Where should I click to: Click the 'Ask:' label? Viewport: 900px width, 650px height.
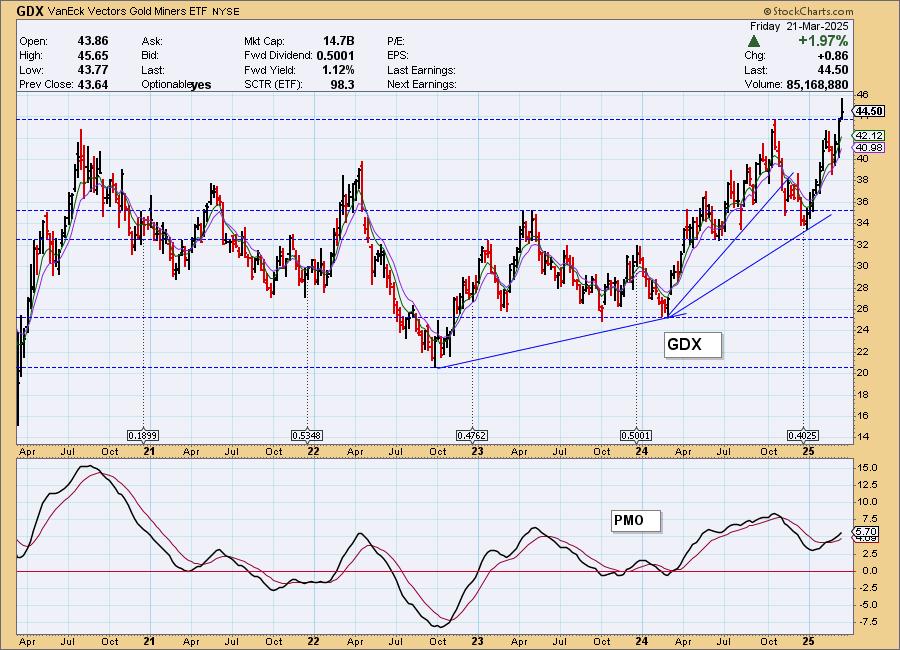pos(152,41)
